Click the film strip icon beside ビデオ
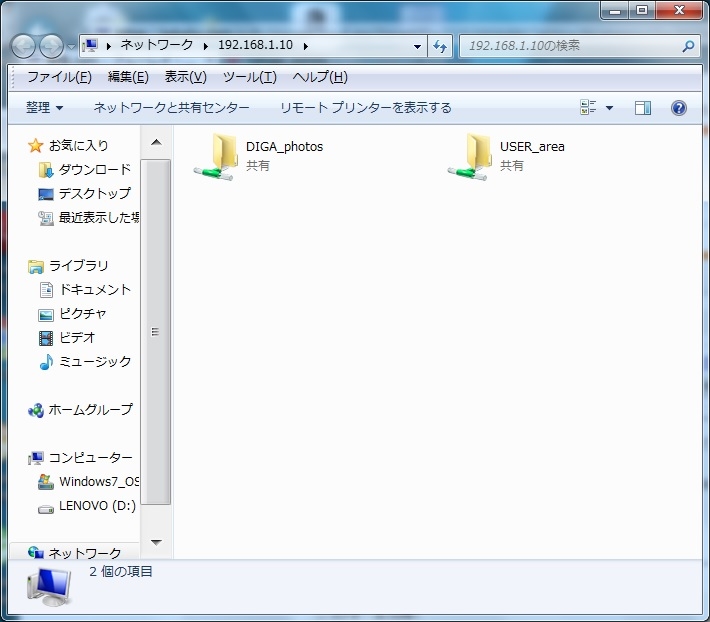Screen dimensions: 710x622 pyautogui.click(x=46, y=338)
